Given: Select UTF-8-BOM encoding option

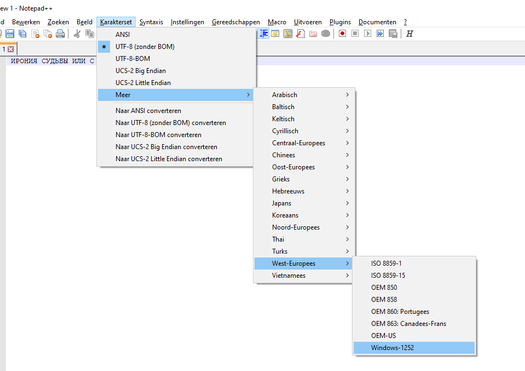Looking at the screenshot, I should 176,59.
